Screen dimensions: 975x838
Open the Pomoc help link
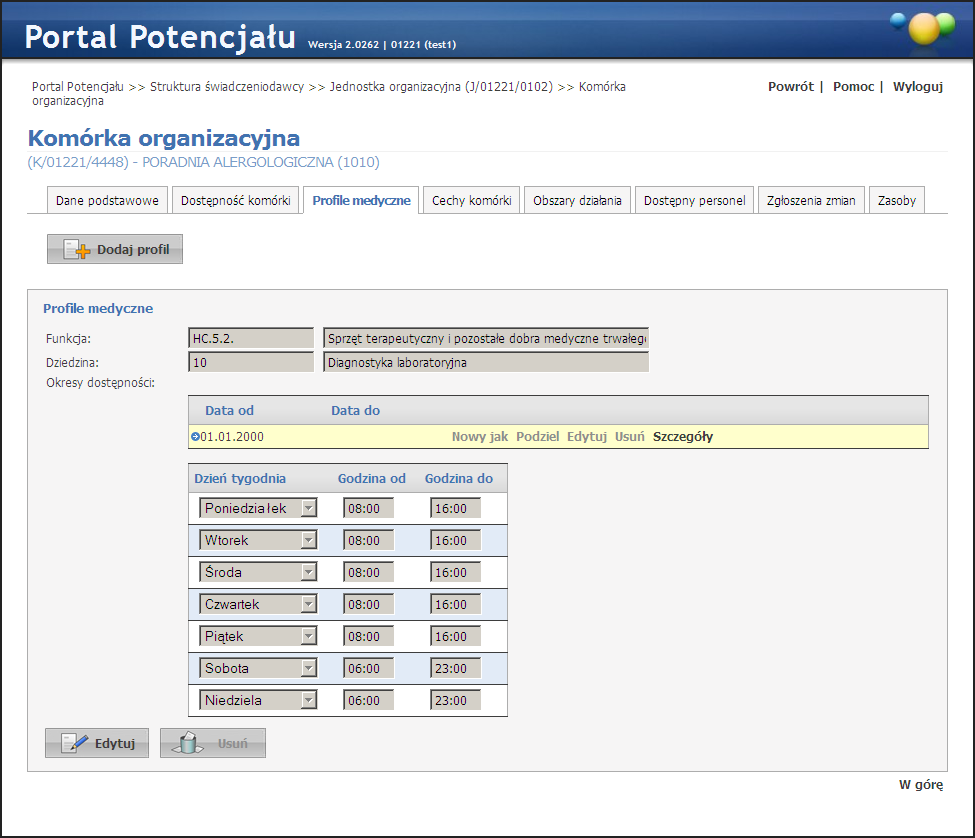(853, 87)
